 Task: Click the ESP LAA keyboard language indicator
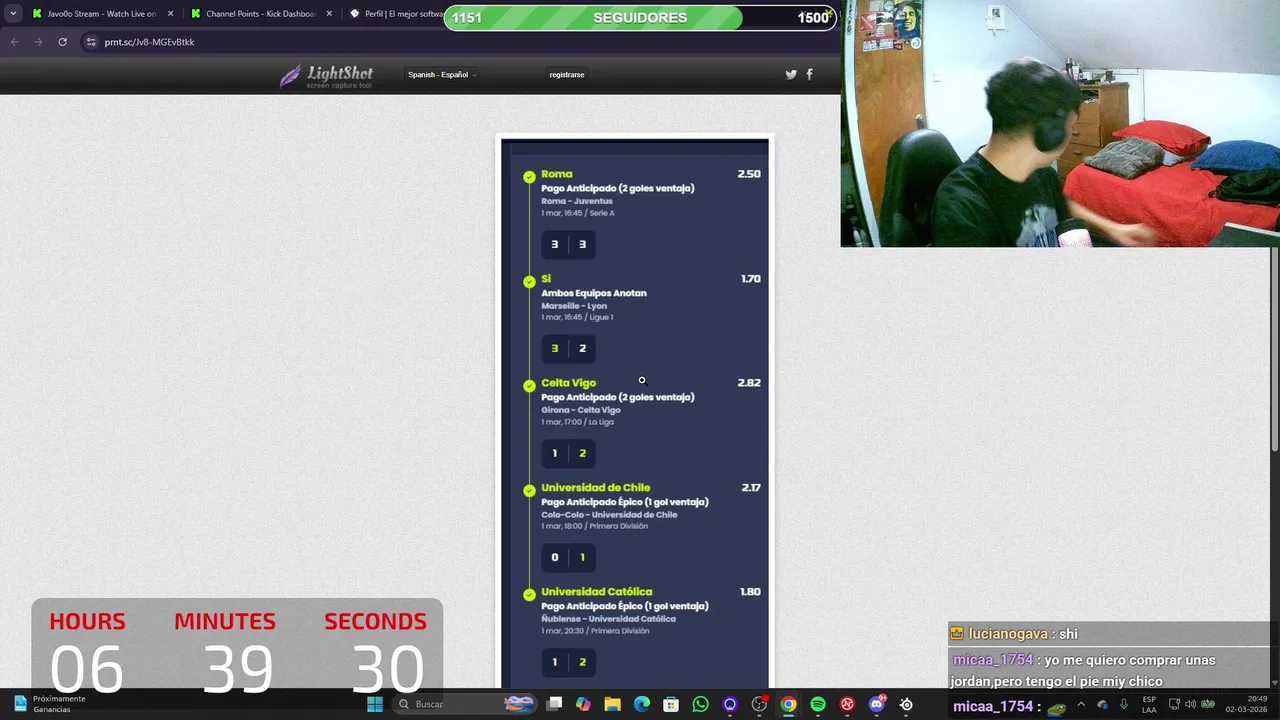(1150, 704)
